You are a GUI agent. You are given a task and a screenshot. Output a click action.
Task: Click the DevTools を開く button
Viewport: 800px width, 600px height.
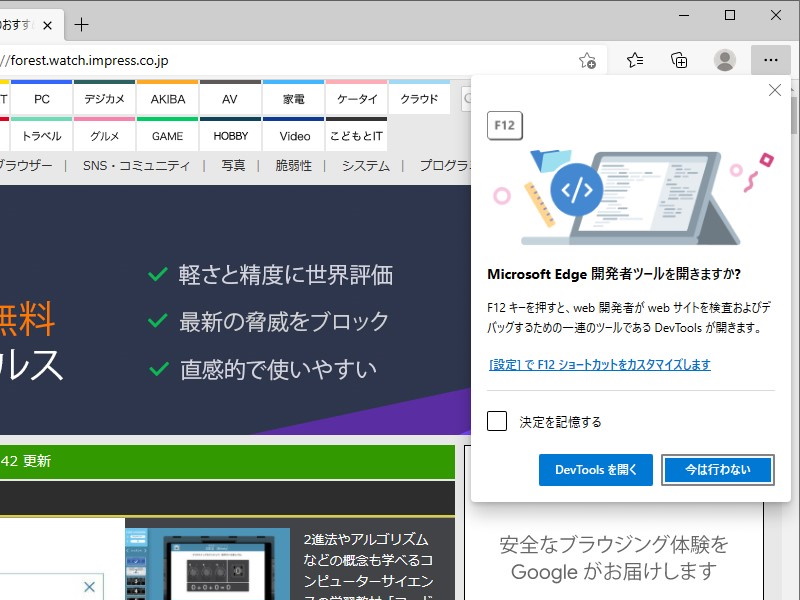[x=595, y=470]
